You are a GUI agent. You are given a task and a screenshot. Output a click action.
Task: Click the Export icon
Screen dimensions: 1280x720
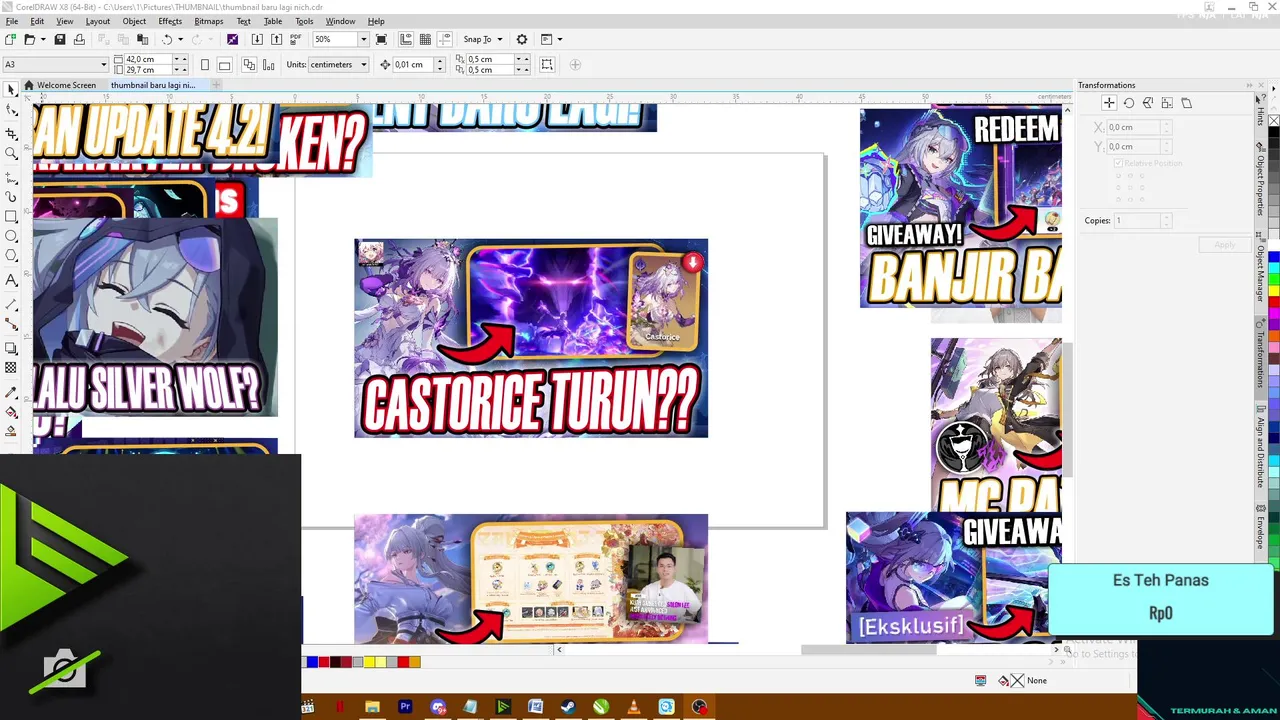click(276, 39)
